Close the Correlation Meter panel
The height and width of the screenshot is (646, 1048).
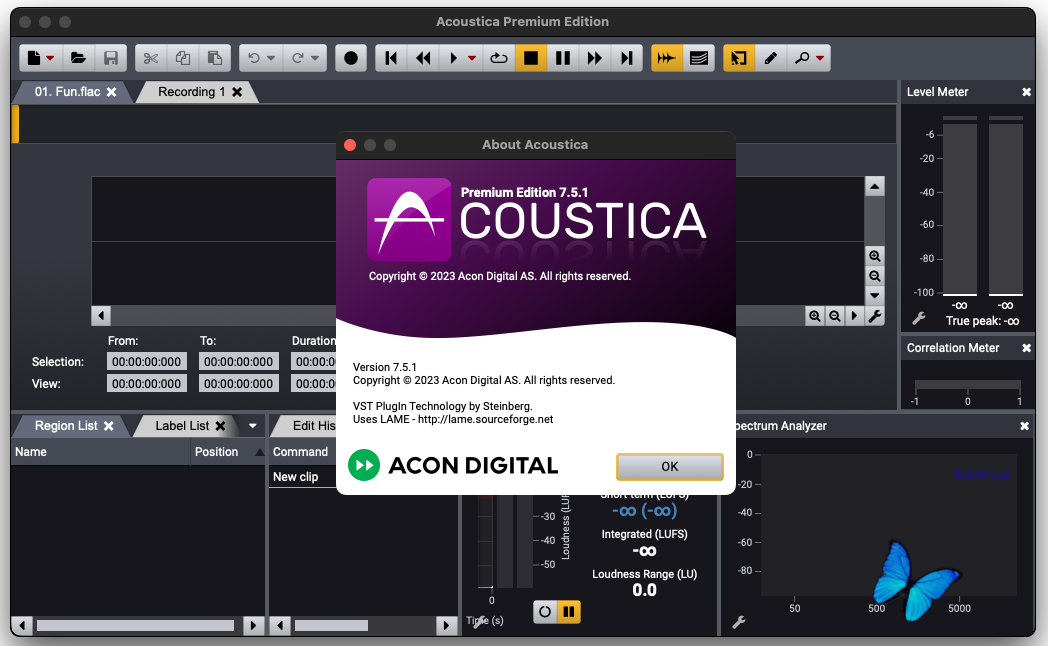click(x=1027, y=348)
